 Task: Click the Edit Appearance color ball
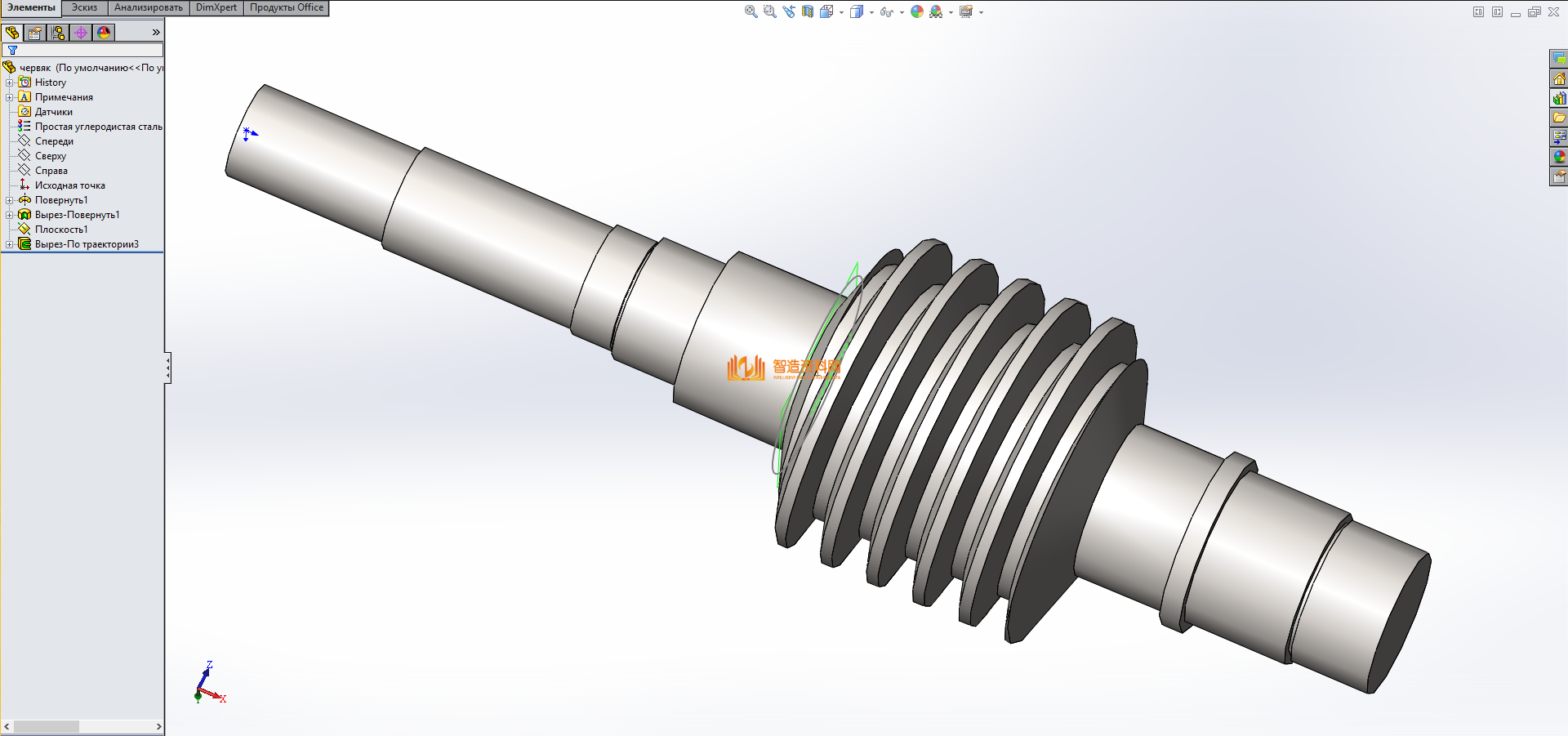coord(917,11)
